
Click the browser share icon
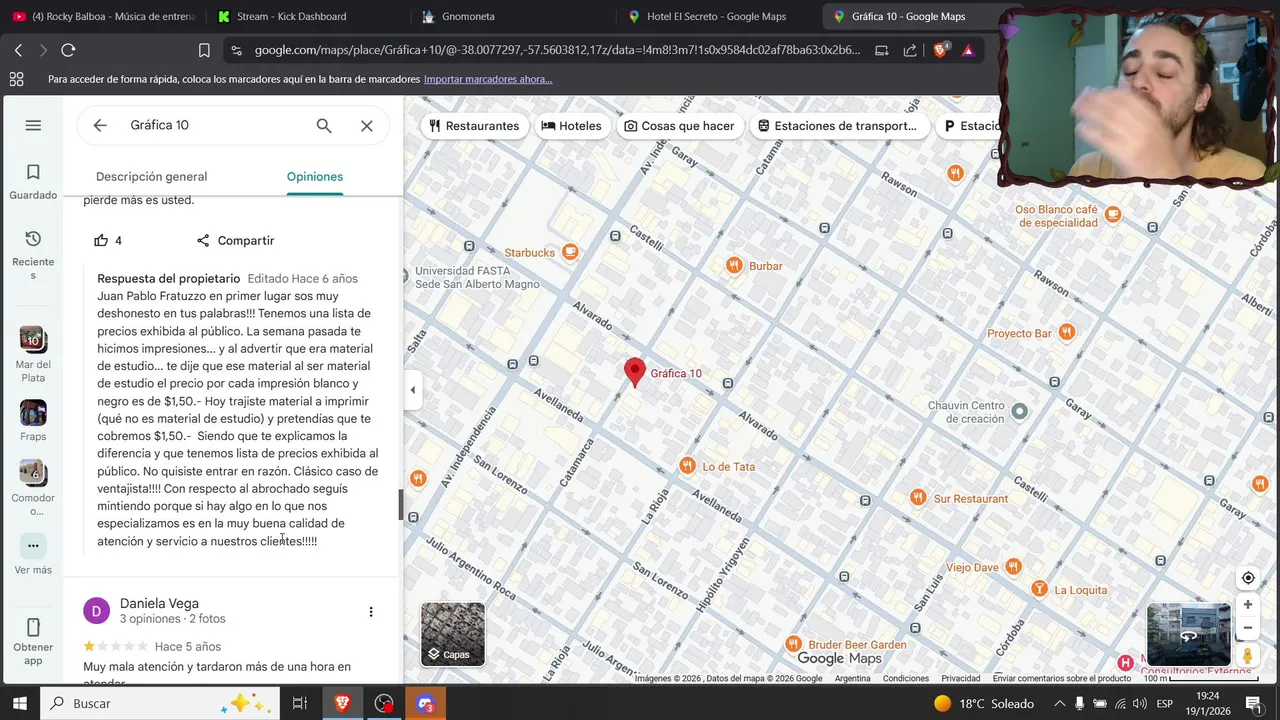[x=910, y=50]
